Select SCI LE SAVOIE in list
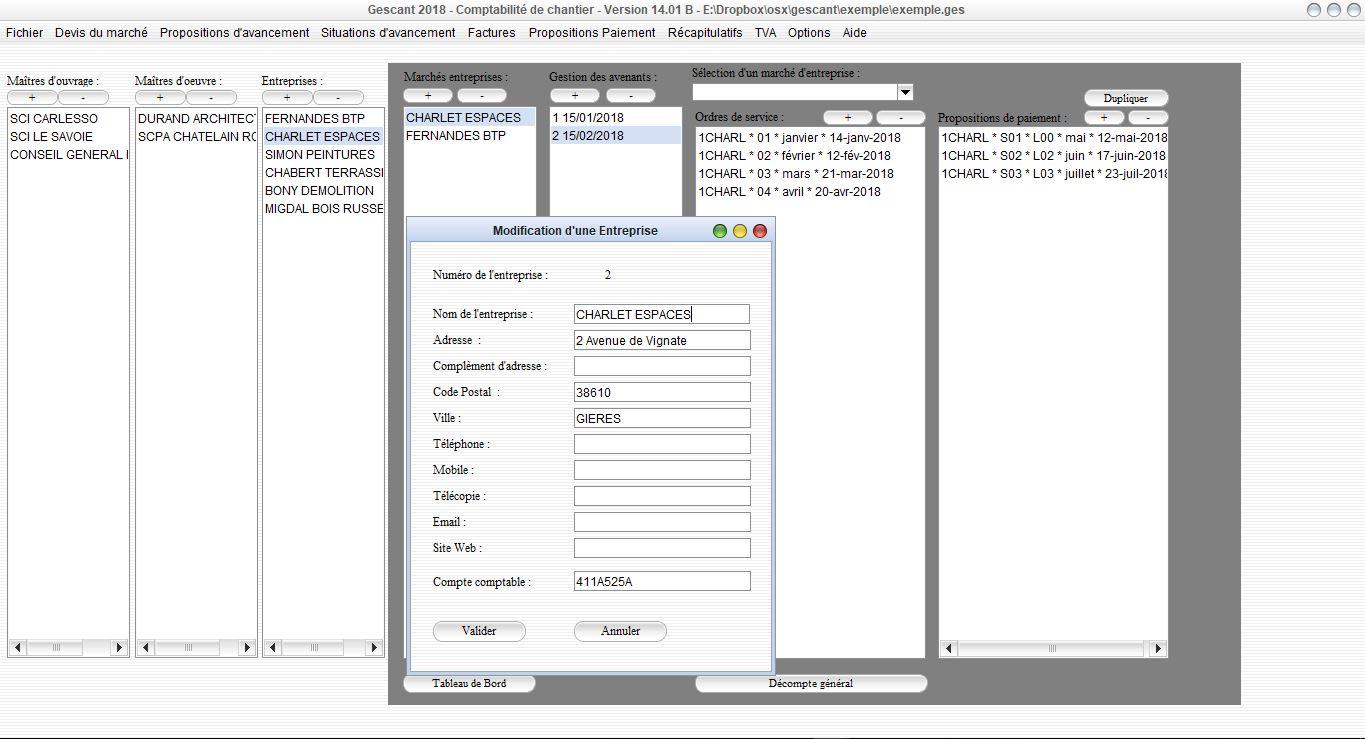Screen dimensions: 1365x739 point(68,136)
